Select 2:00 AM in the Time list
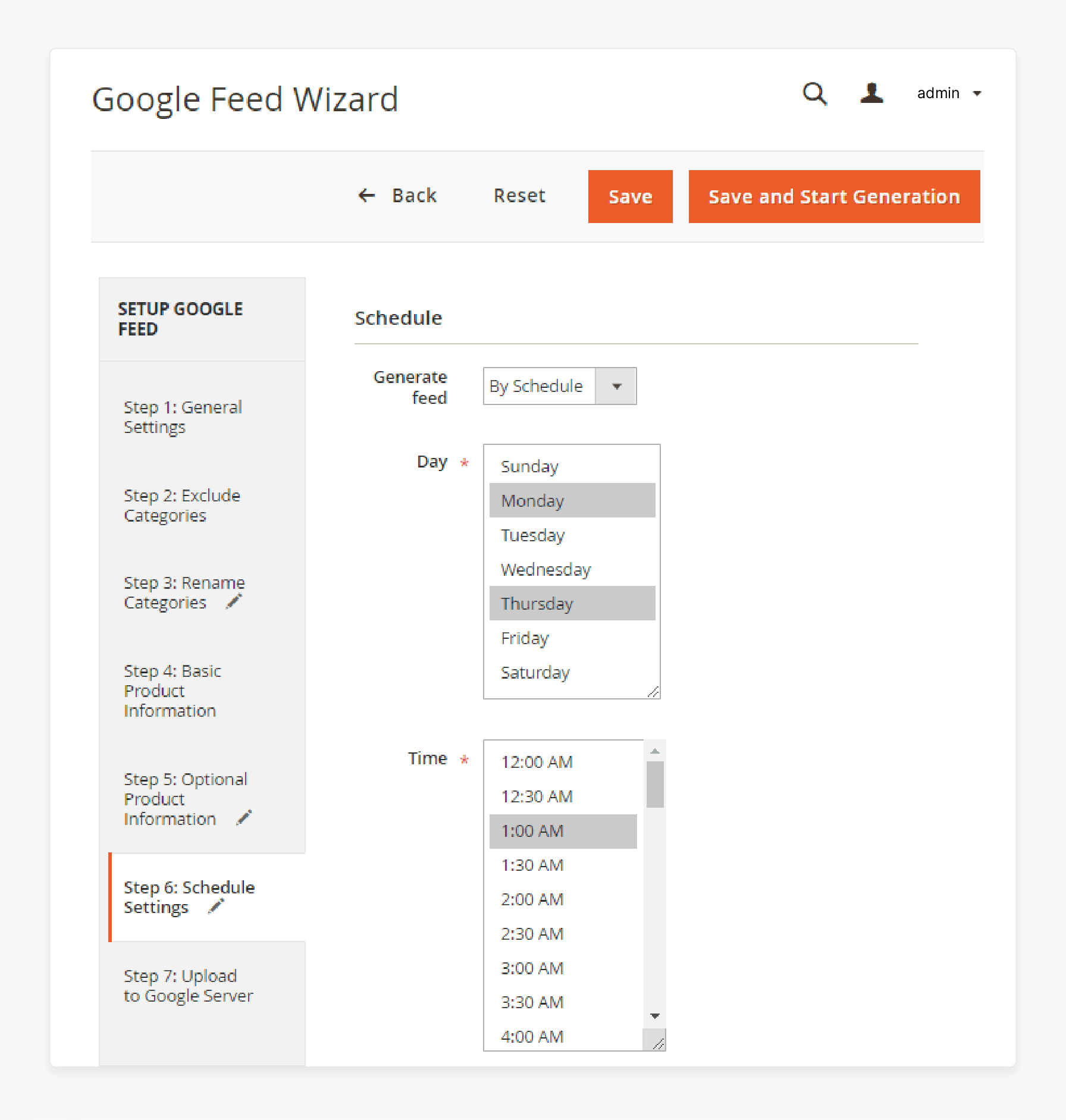This screenshot has width=1066, height=1120. (x=563, y=899)
